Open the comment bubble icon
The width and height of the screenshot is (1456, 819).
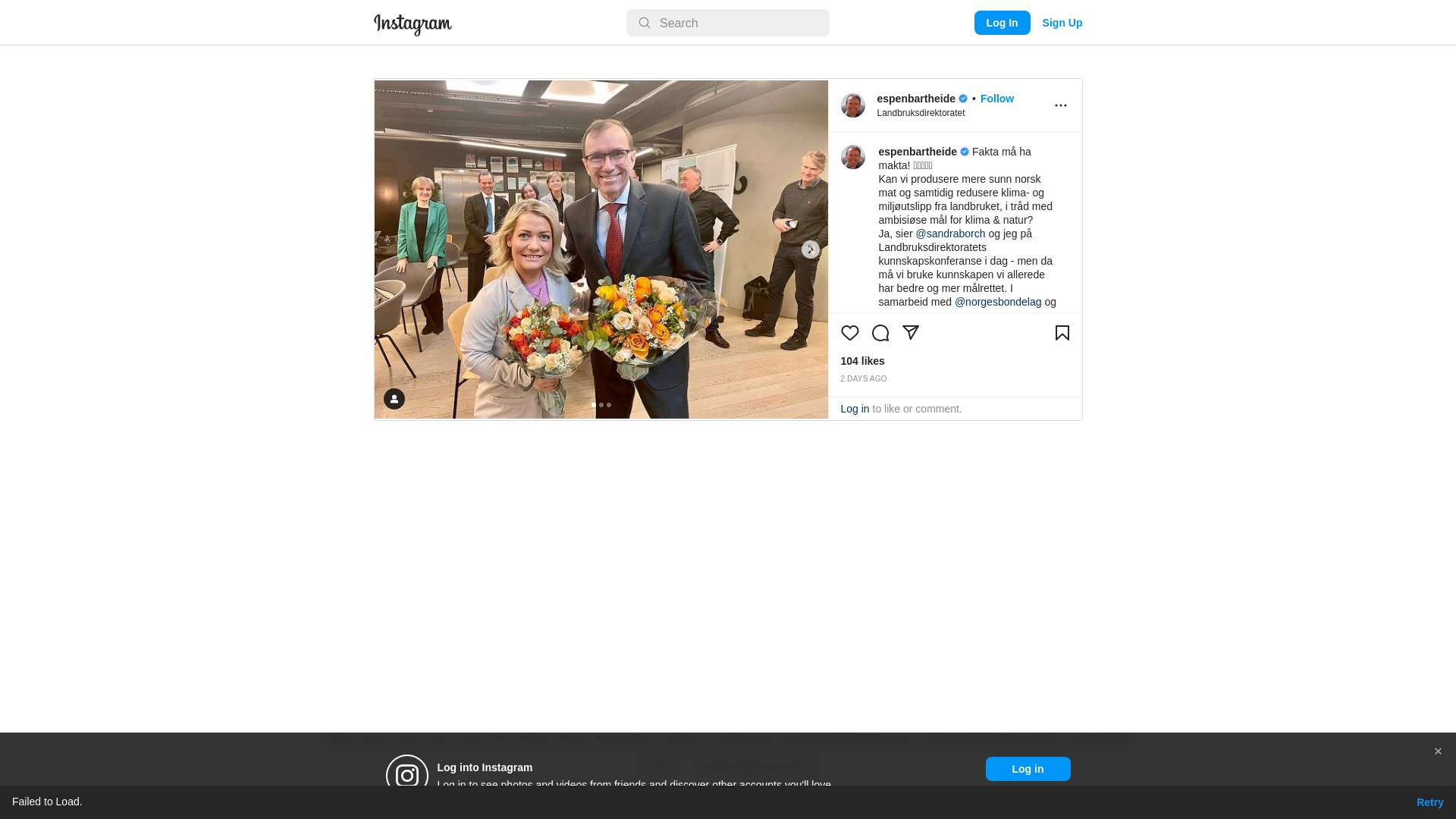880,333
